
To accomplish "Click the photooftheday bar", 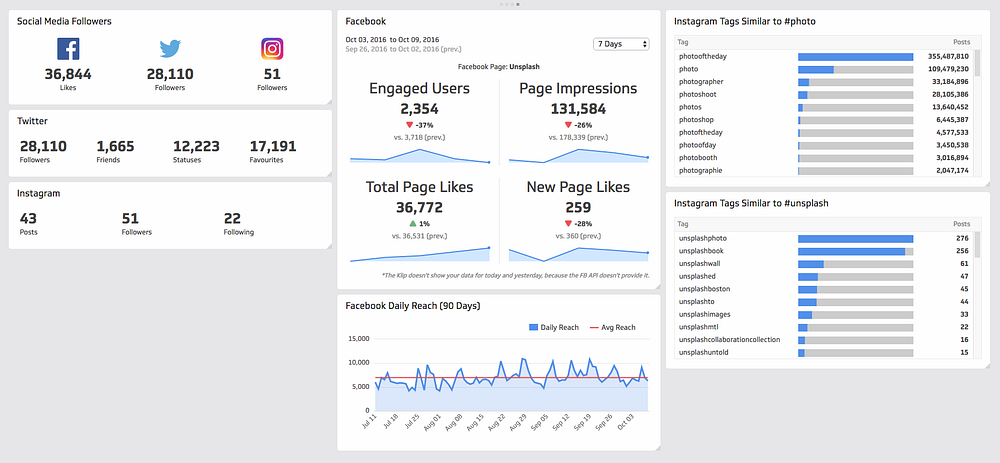I will pyautogui.click(x=855, y=57).
